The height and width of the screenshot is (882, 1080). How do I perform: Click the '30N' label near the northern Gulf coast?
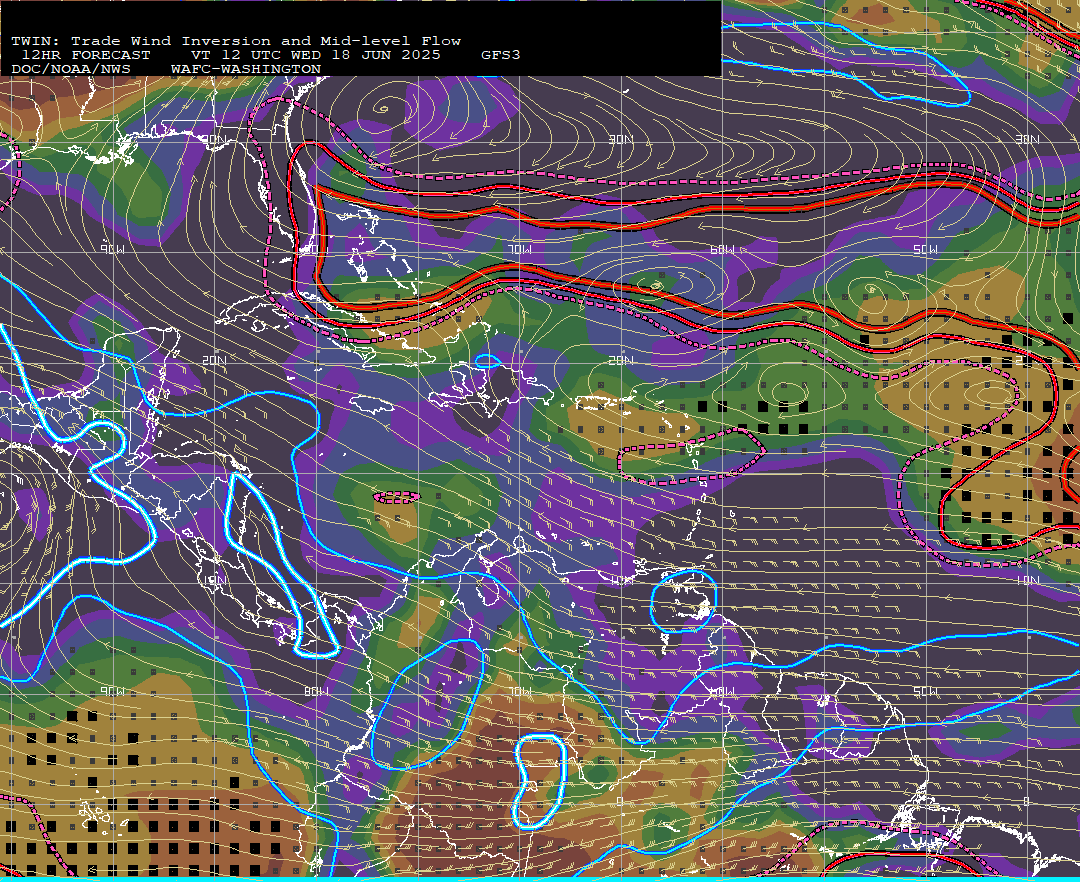pyautogui.click(x=214, y=139)
